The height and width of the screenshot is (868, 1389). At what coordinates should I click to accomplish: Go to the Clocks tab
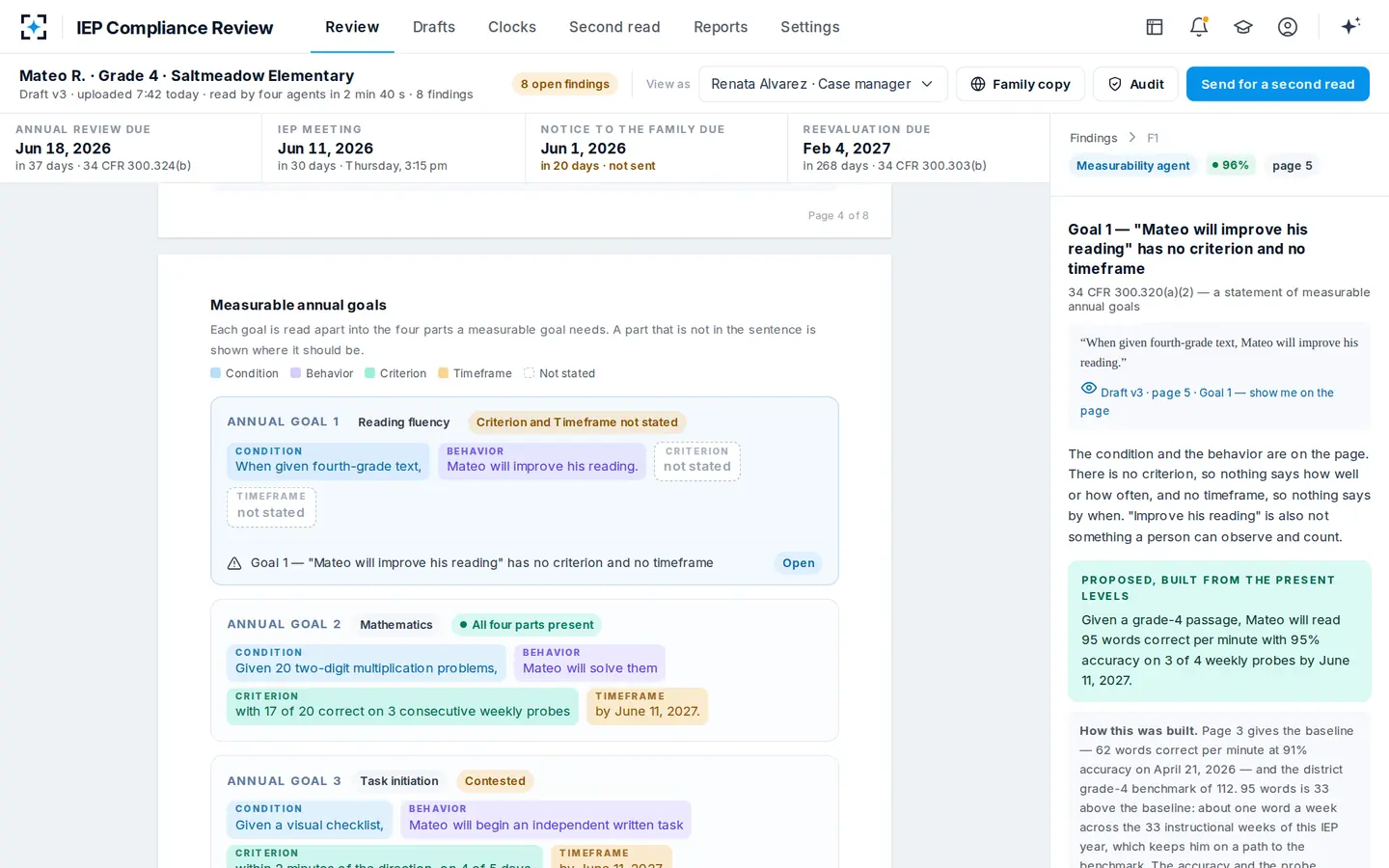tap(512, 27)
